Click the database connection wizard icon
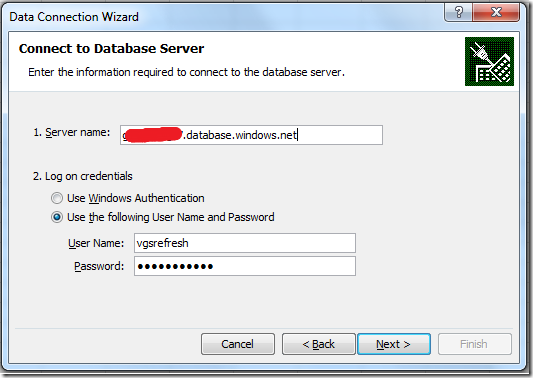Image resolution: width=533 pixels, height=378 pixels. point(489,62)
